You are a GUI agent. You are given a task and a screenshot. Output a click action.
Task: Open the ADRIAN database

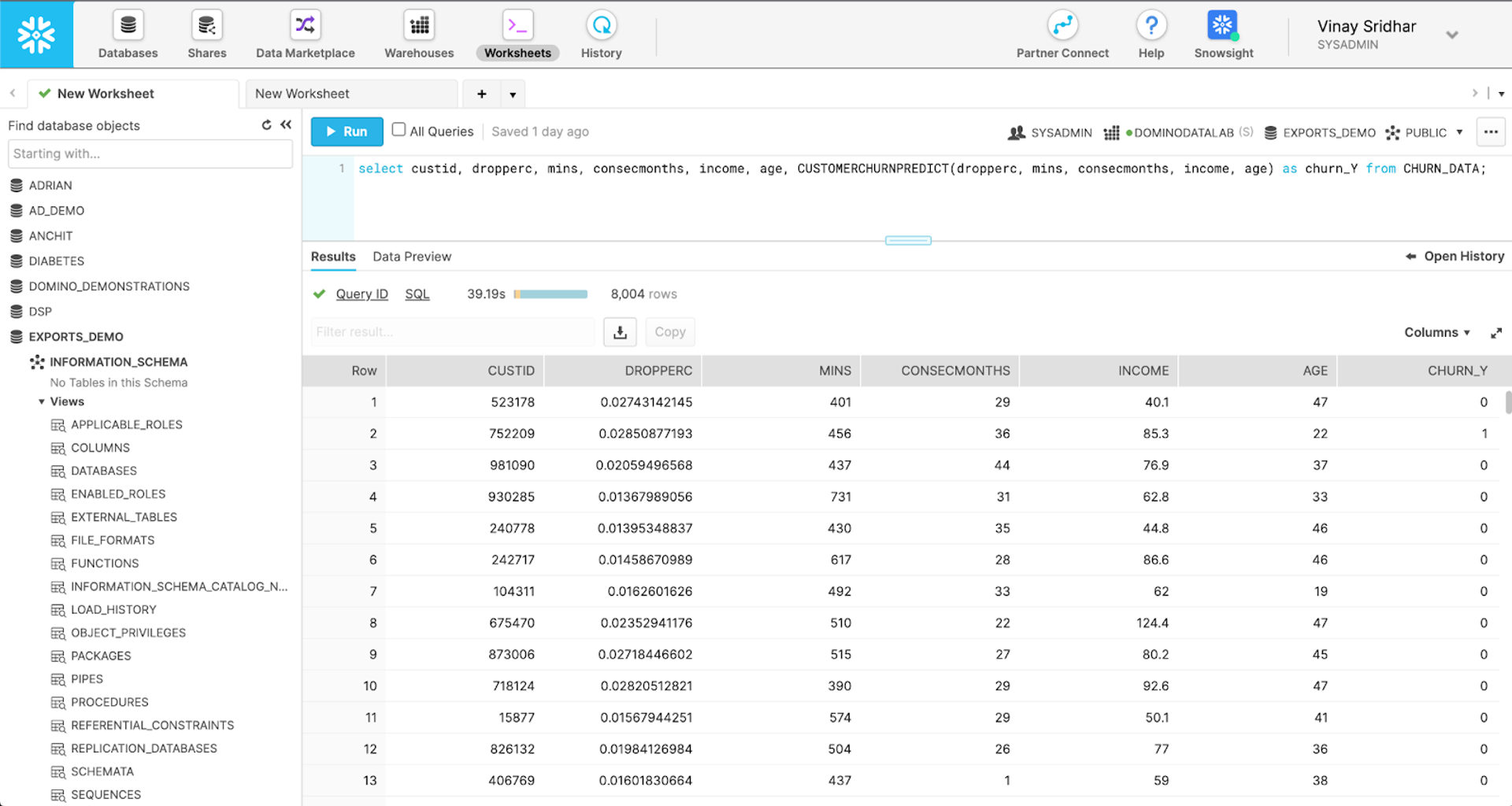click(50, 186)
